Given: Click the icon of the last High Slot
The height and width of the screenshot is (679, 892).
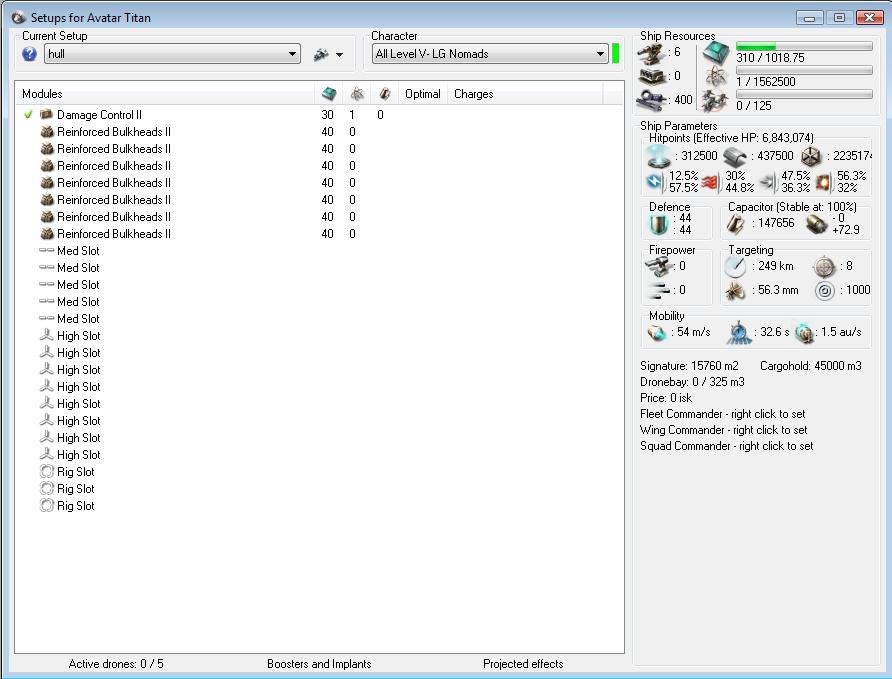Looking at the screenshot, I should coord(47,454).
